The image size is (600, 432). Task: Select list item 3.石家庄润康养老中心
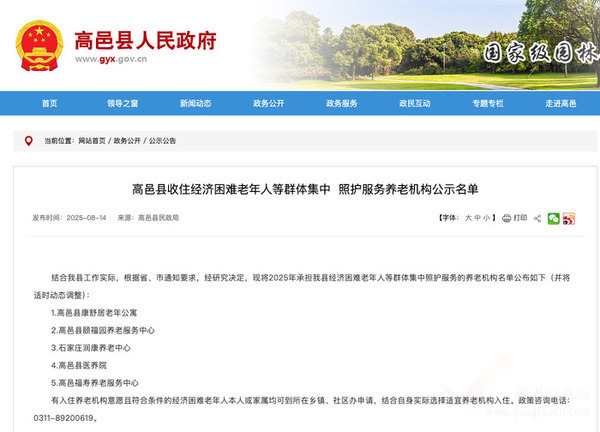(91, 348)
